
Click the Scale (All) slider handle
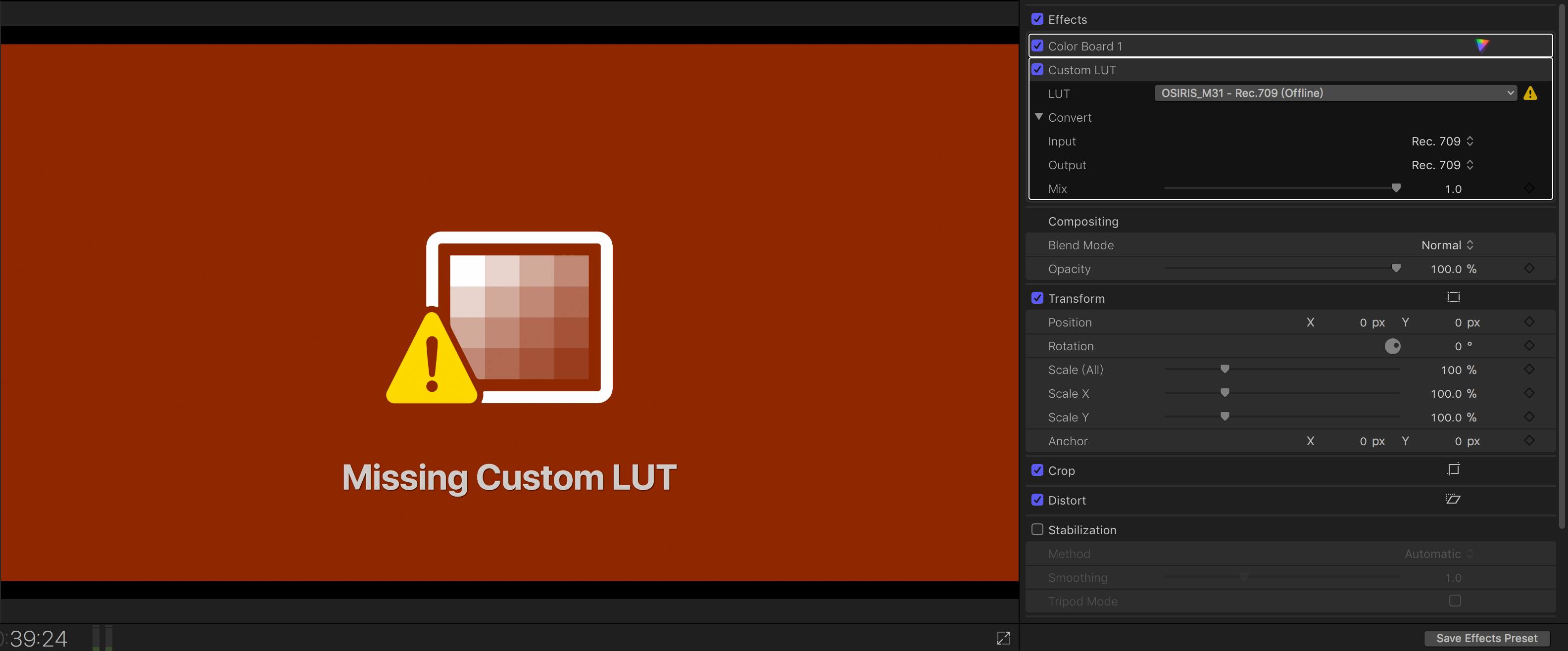tap(1225, 369)
